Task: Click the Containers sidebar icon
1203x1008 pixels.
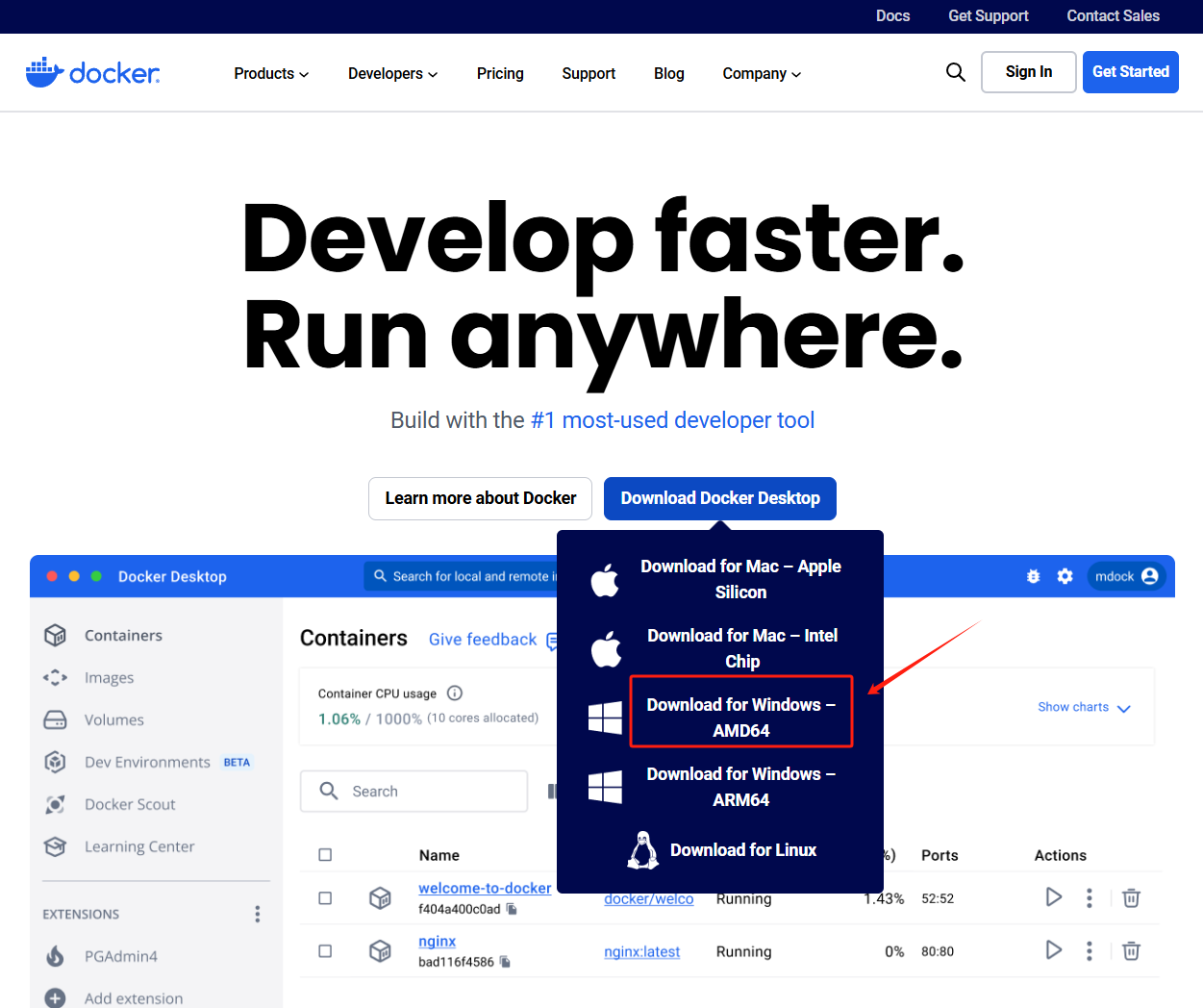Action: coord(56,635)
